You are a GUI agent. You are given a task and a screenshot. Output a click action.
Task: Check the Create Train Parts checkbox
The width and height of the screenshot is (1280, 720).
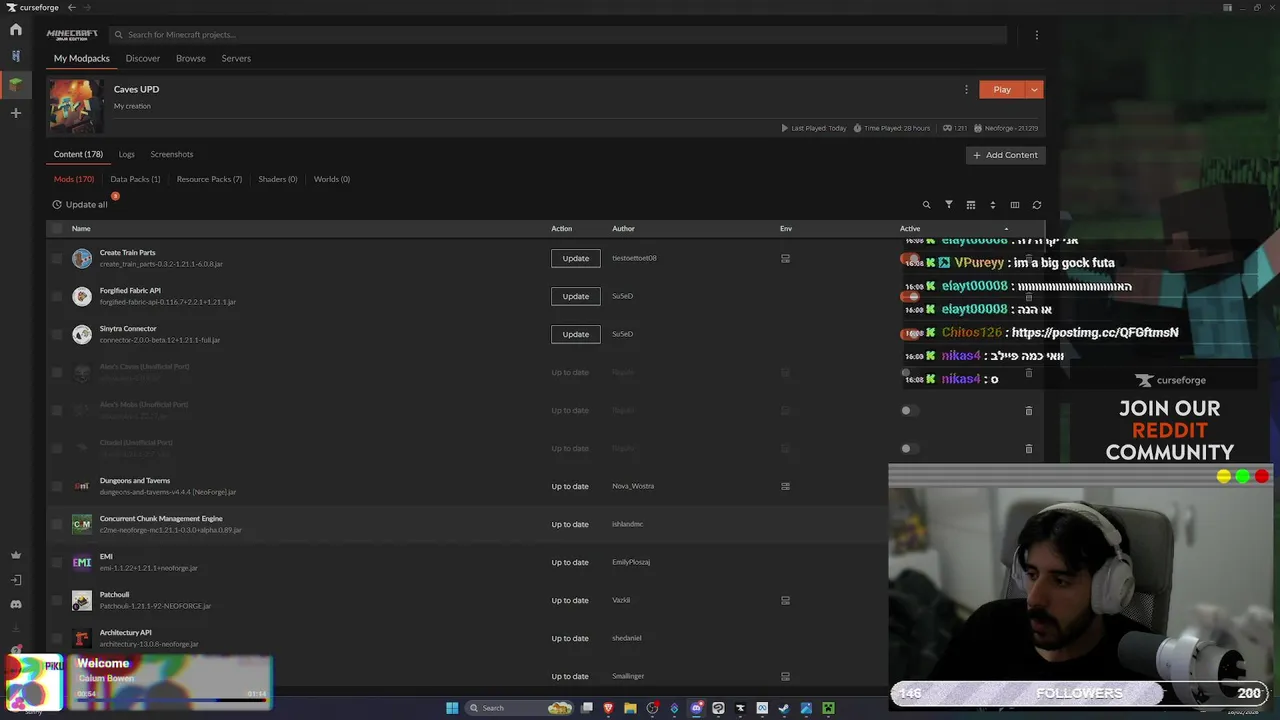click(x=57, y=258)
